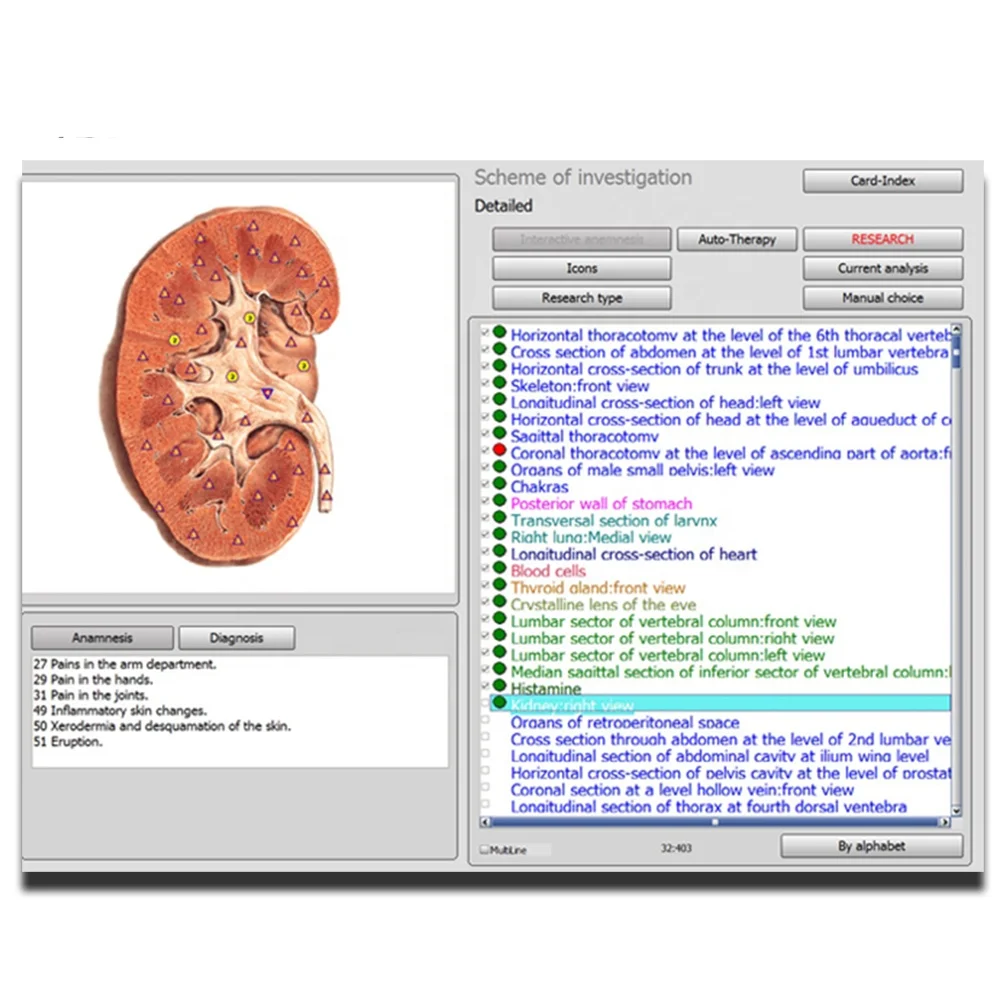Click the list's scroll up arrow
Screen dimensions: 1000x1000
point(956,329)
